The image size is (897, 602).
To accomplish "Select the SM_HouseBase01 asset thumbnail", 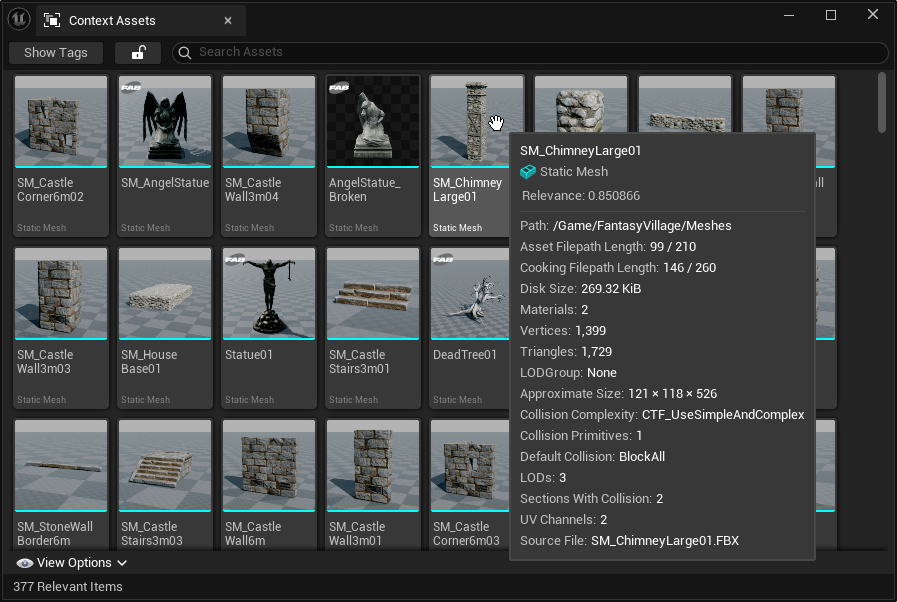I will 165,293.
